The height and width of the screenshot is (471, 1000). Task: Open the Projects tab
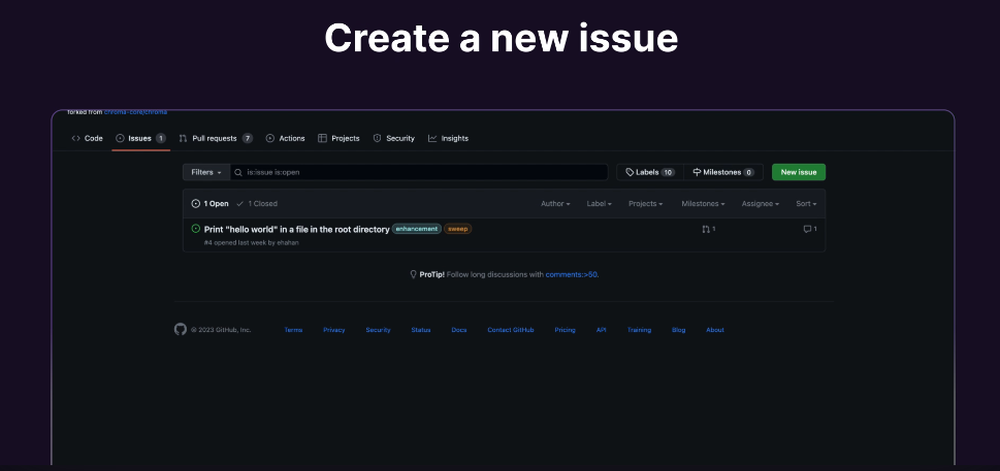click(x=339, y=138)
